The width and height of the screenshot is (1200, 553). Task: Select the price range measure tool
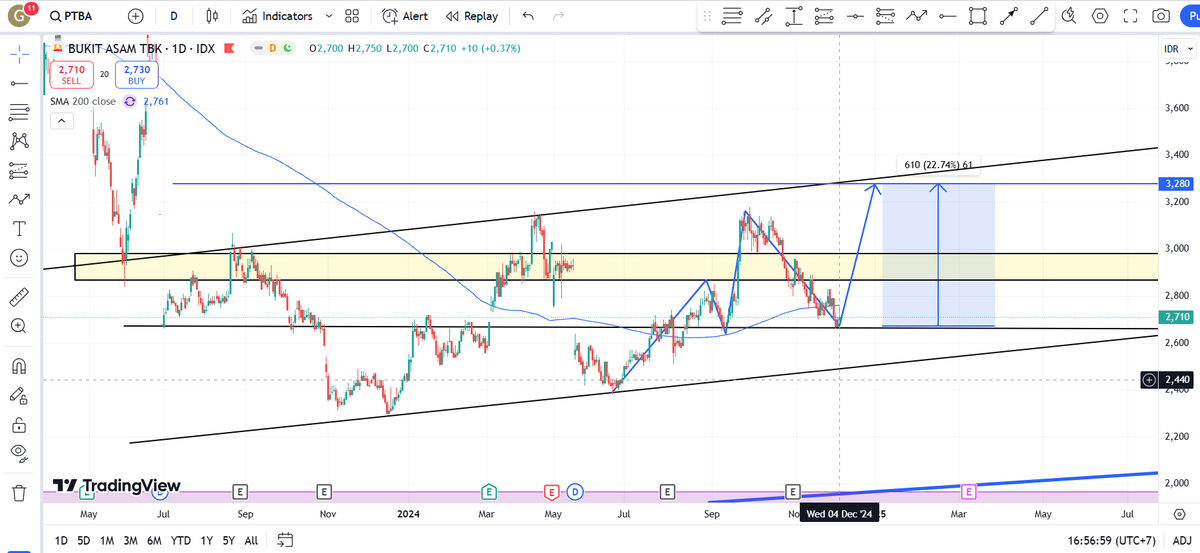coord(794,16)
